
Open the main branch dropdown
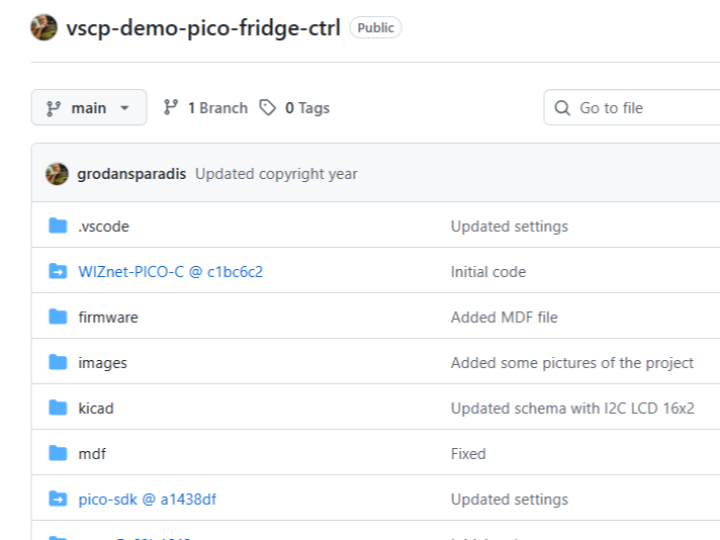coord(89,108)
